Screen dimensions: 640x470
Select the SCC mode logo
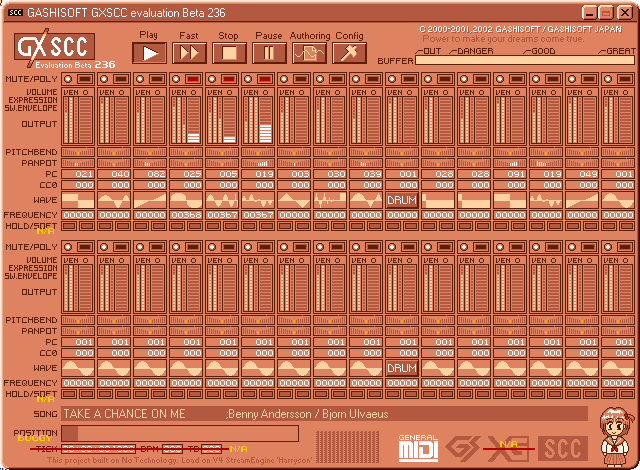click(563, 448)
